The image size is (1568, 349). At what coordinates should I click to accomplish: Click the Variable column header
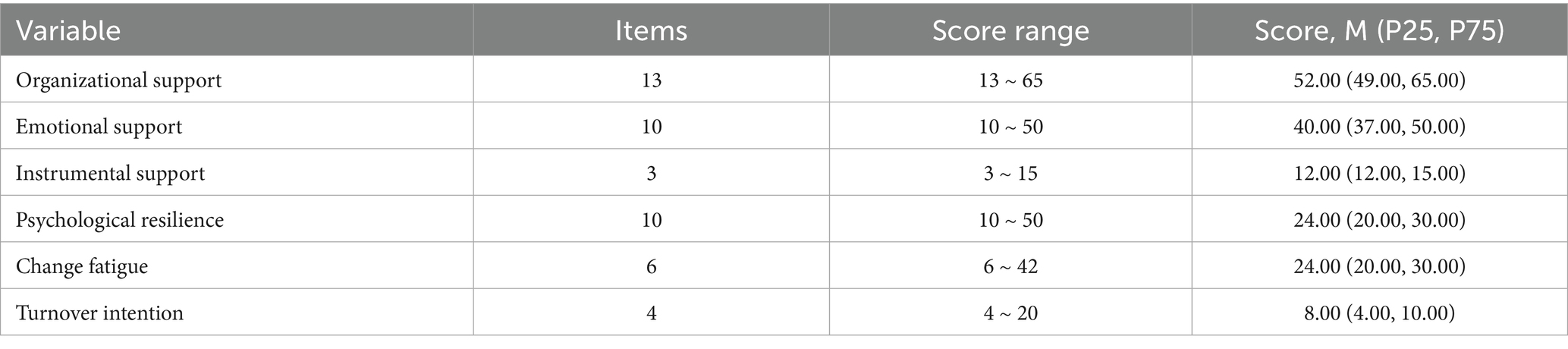pos(68,31)
